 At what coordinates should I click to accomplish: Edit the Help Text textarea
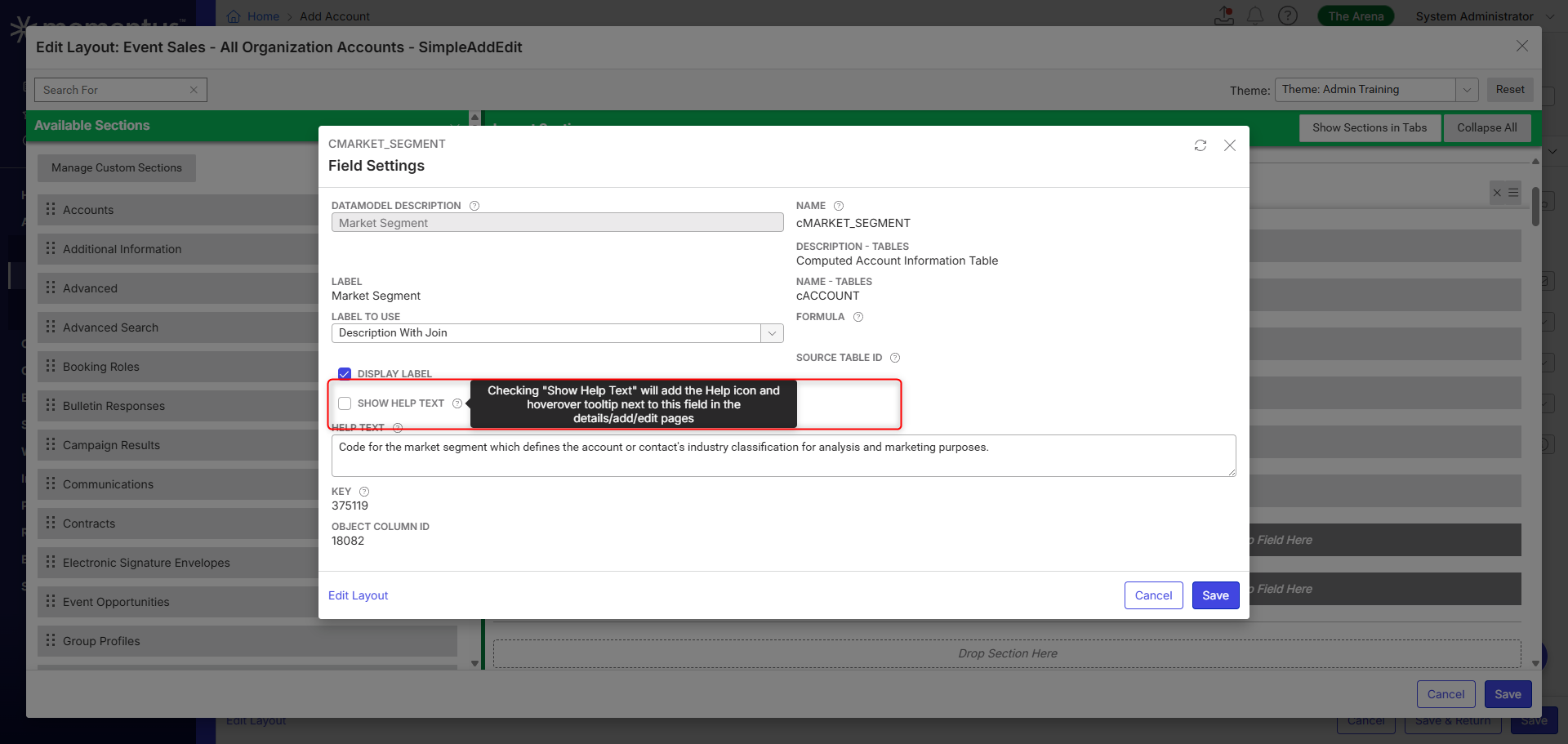pos(784,456)
